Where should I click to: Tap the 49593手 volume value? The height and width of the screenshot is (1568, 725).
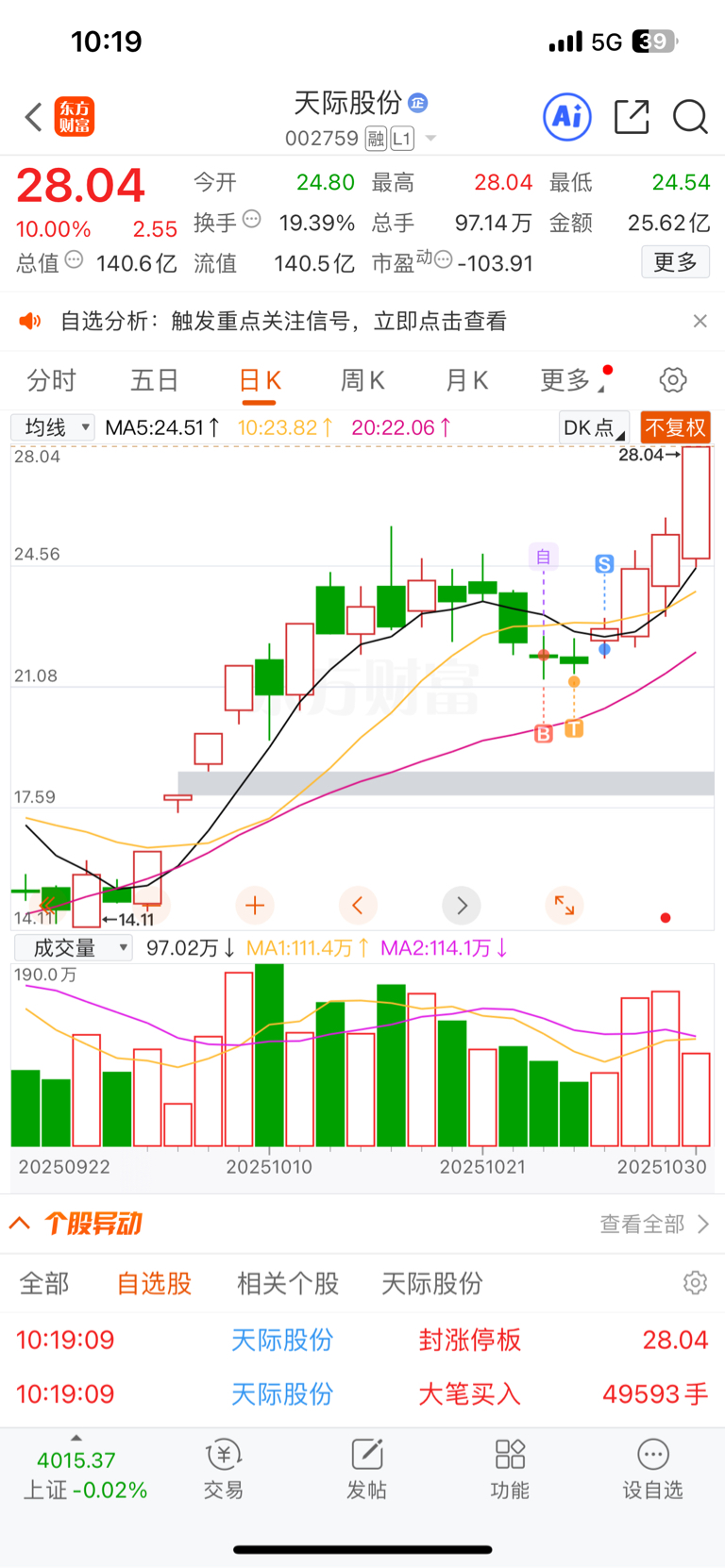pos(655,1393)
